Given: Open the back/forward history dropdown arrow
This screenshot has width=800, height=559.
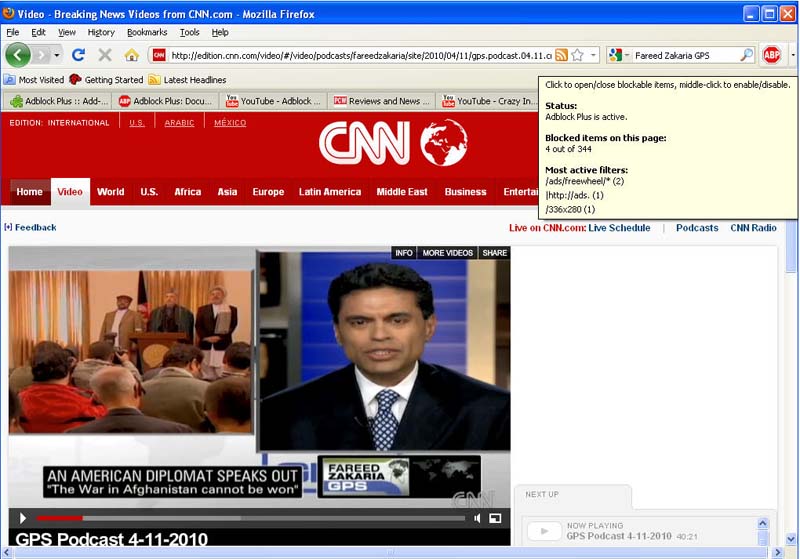Looking at the screenshot, I should (57, 55).
